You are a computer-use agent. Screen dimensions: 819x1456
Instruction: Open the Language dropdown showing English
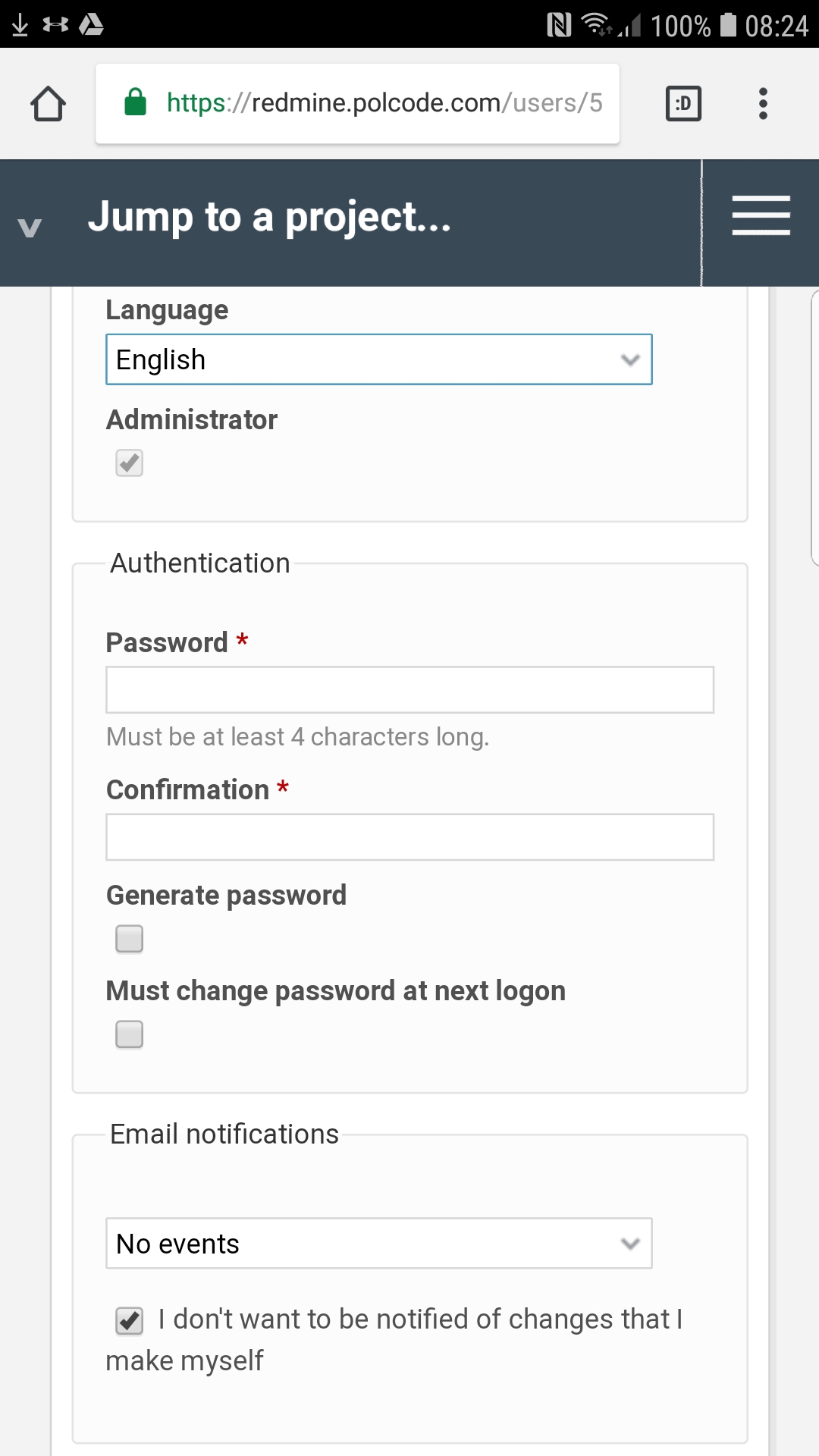tap(379, 359)
